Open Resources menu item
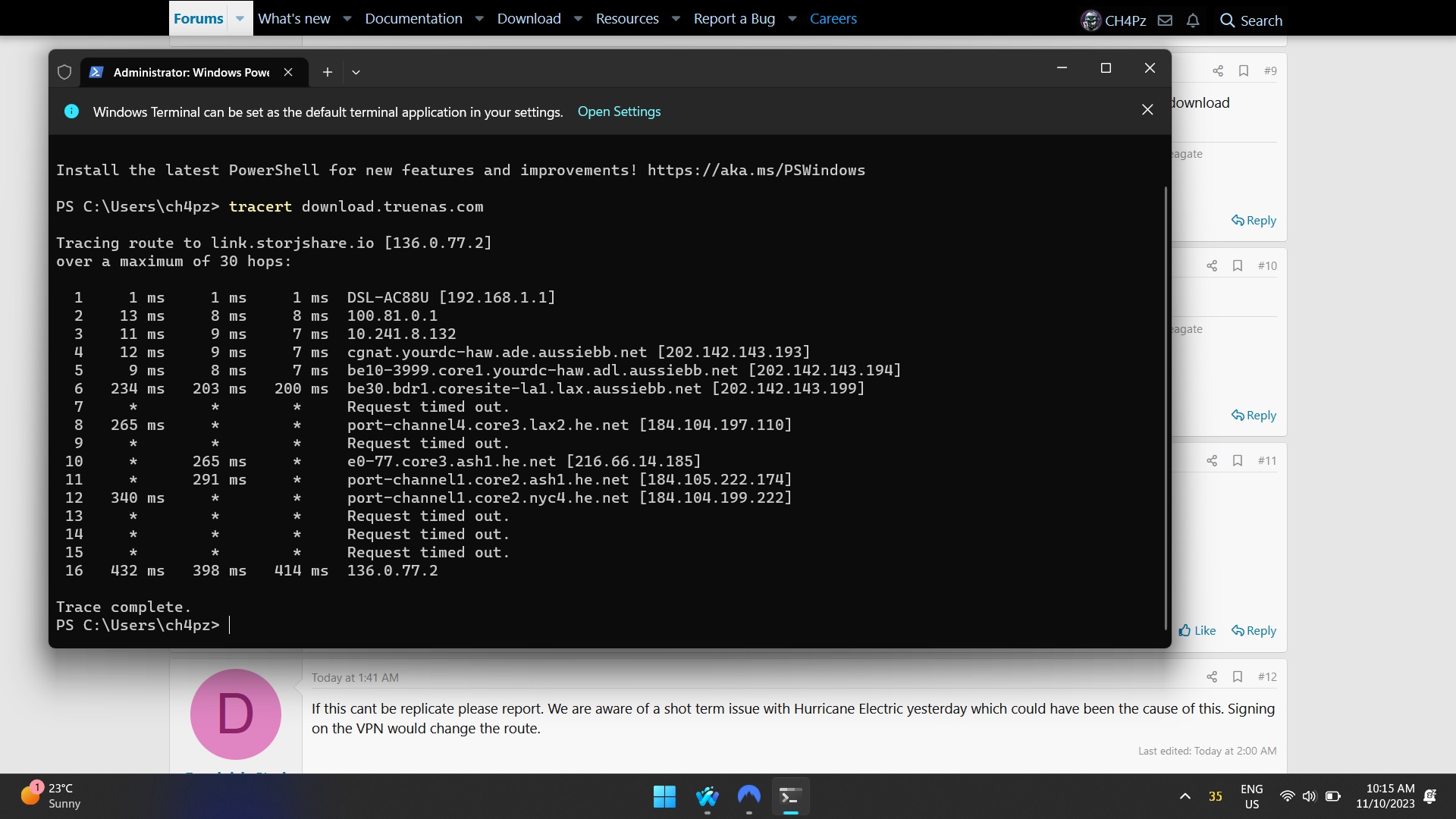 point(627,18)
